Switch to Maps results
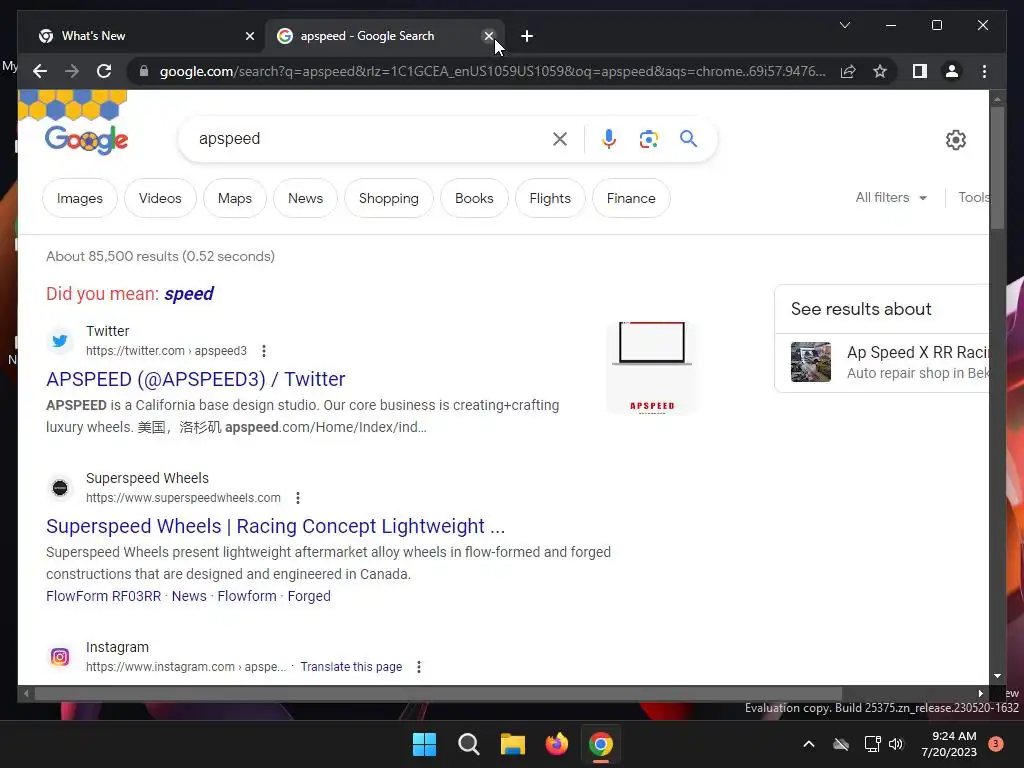Screen dimensions: 1024x768 point(234,198)
